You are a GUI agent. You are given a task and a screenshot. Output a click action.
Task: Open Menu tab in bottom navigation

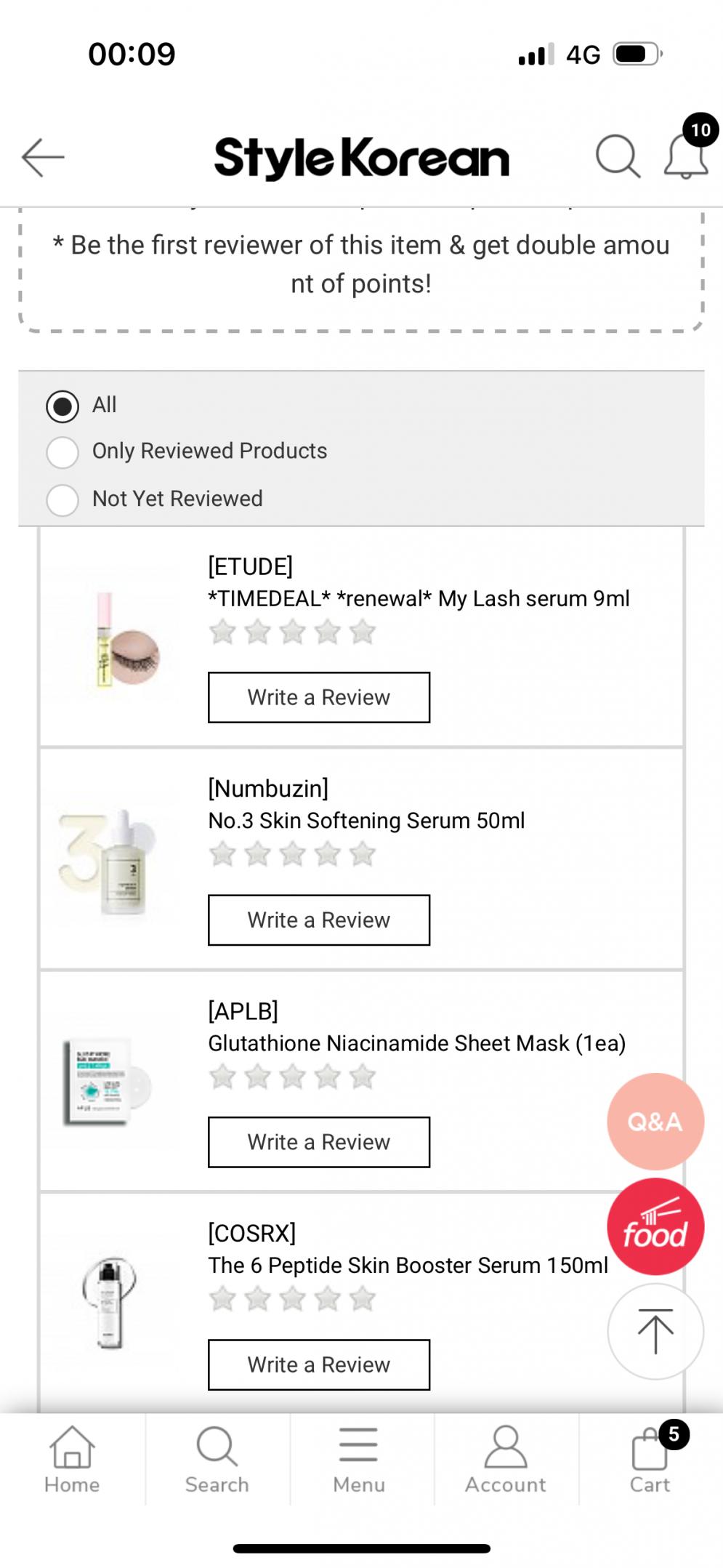pyautogui.click(x=359, y=1459)
